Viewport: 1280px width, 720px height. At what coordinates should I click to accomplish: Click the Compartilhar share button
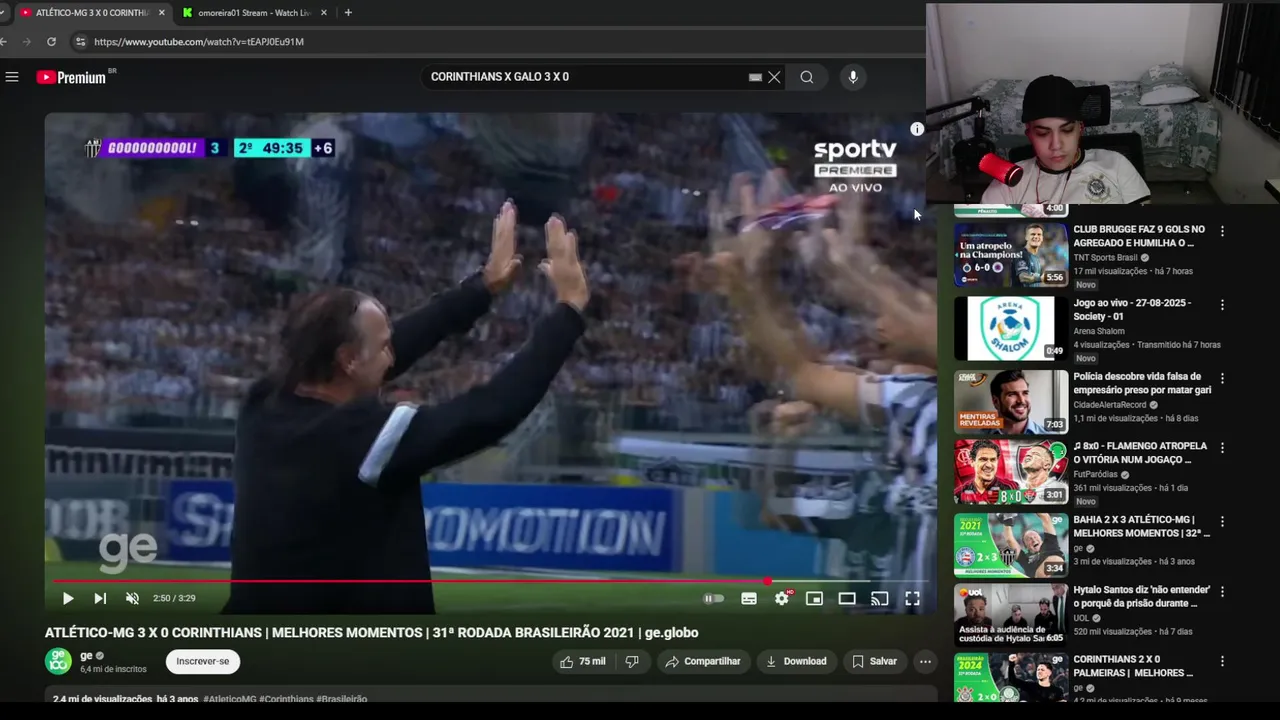[703, 661]
